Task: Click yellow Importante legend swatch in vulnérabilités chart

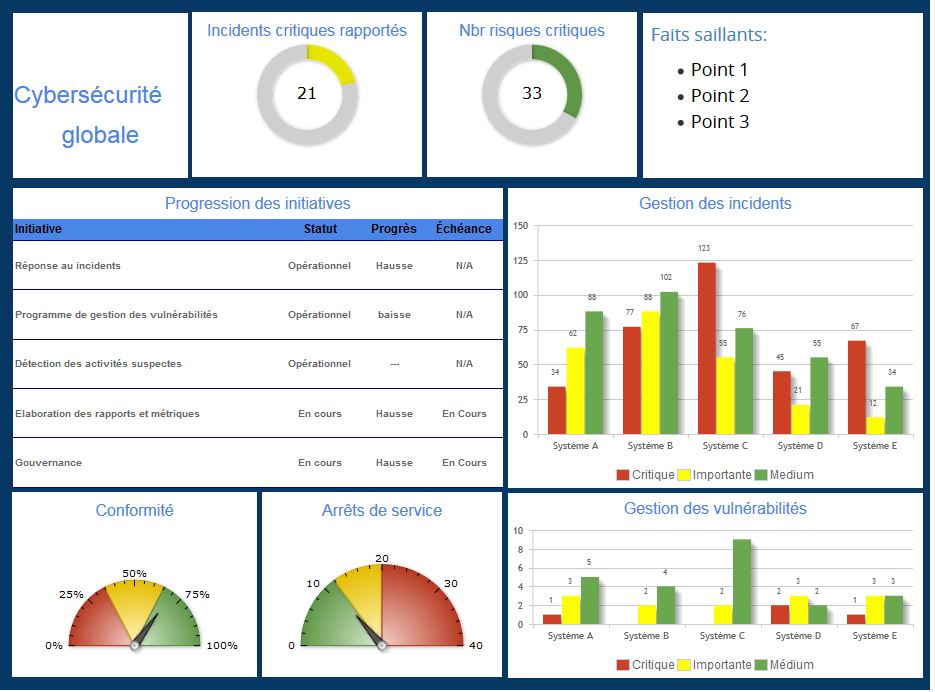Action: (x=684, y=665)
